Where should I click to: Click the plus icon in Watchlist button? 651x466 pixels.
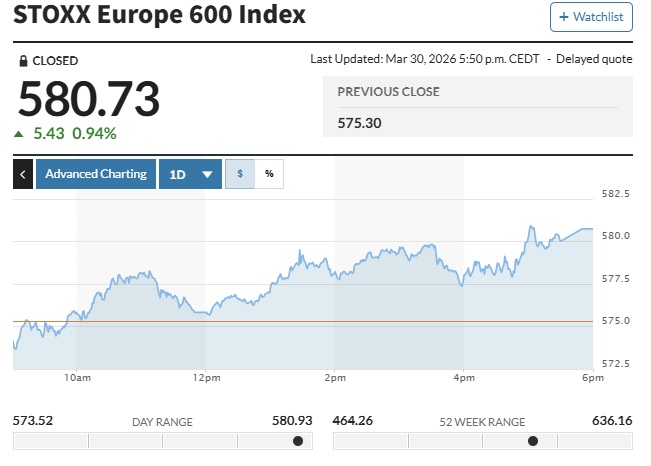tap(563, 17)
